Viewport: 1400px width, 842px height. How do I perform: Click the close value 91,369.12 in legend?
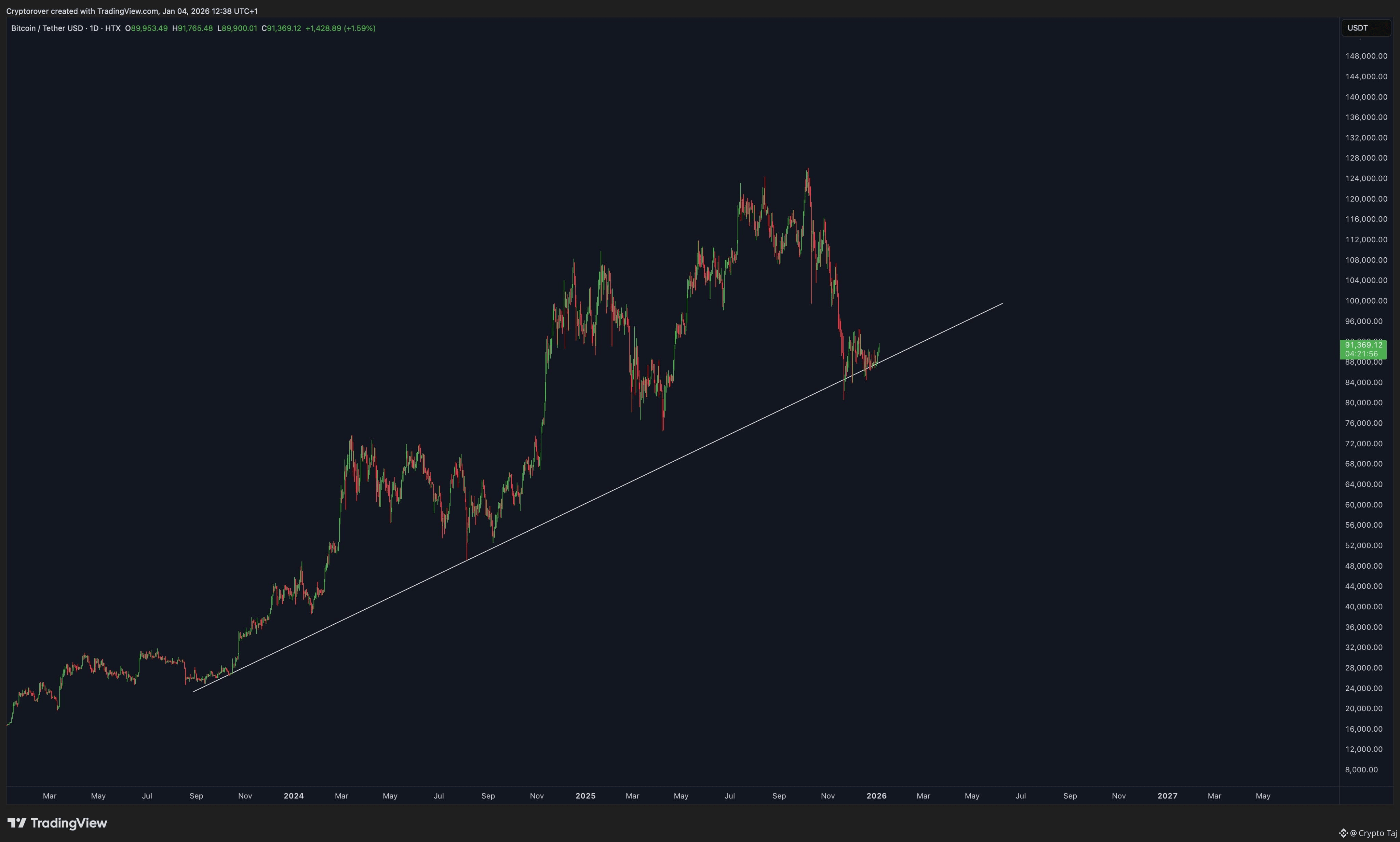coord(284,28)
